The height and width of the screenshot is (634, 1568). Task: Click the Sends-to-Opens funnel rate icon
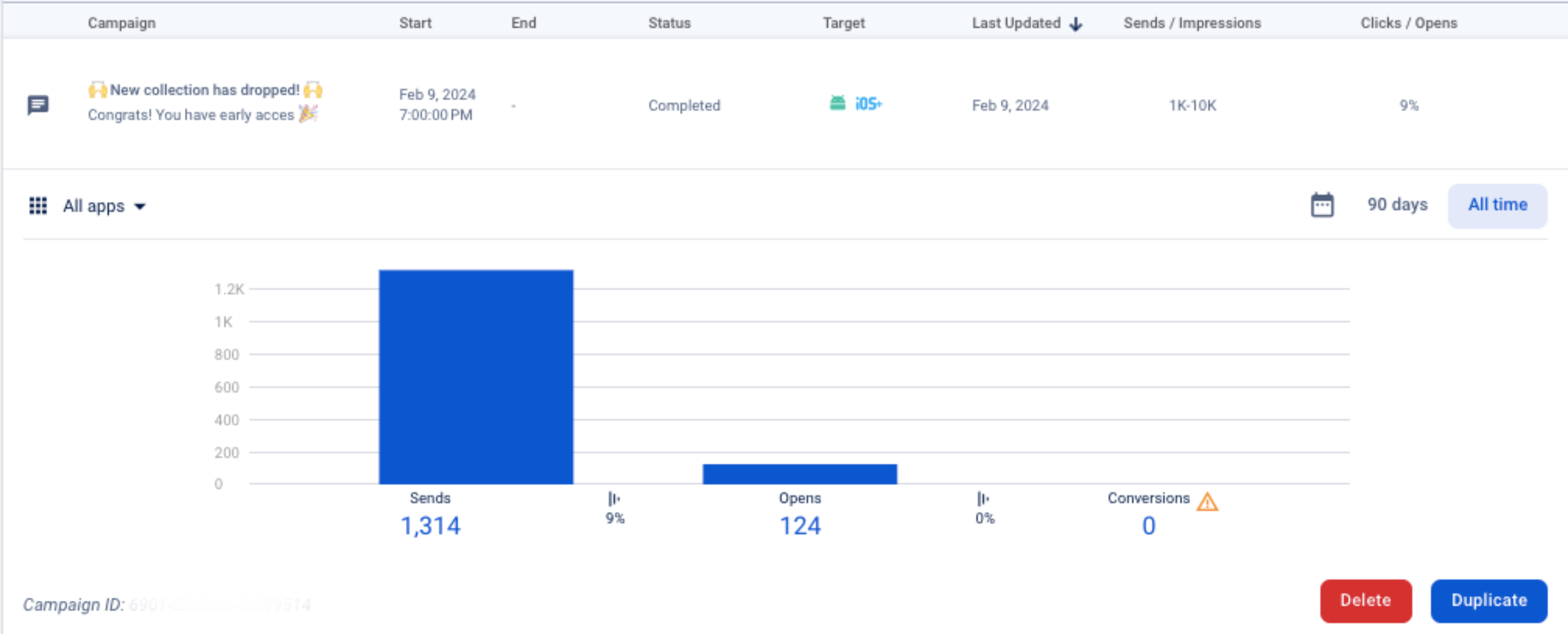[613, 499]
